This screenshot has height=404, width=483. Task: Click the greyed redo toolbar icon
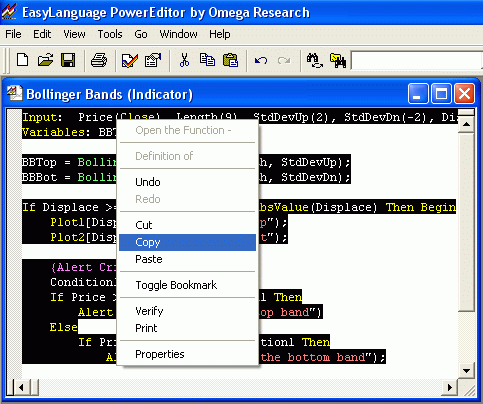[x=284, y=60]
